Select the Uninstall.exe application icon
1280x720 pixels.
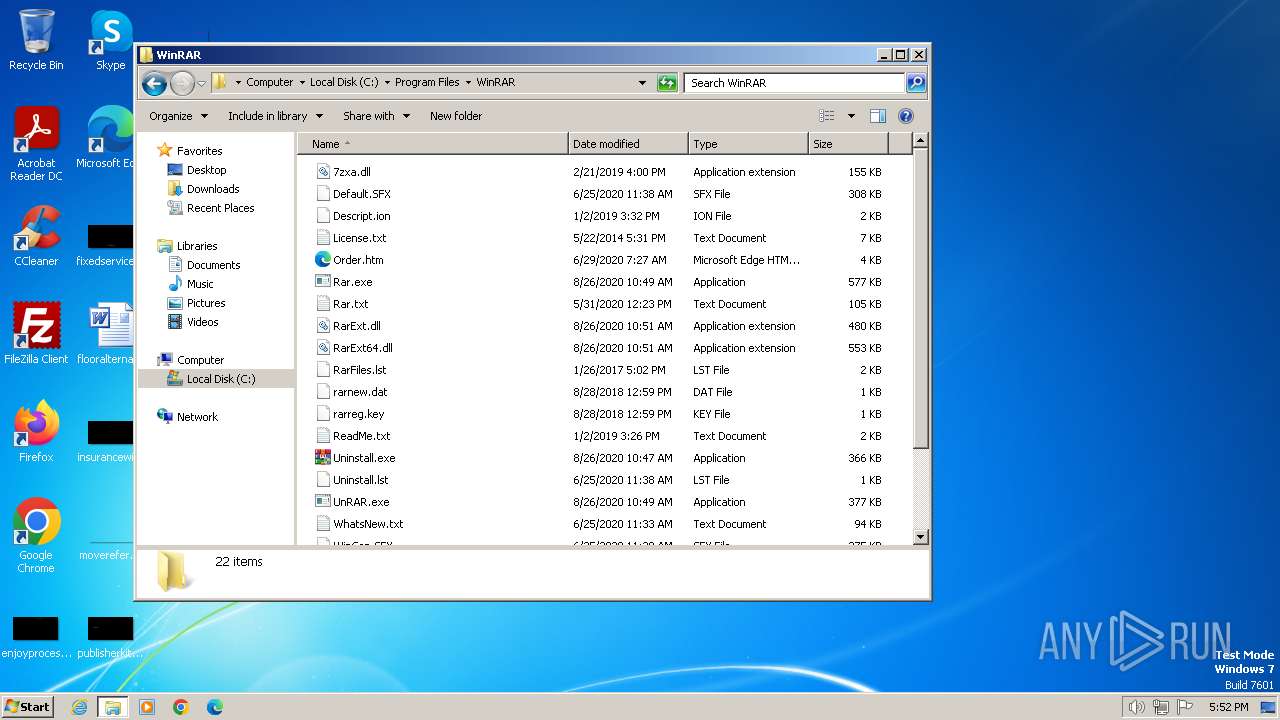[323, 458]
